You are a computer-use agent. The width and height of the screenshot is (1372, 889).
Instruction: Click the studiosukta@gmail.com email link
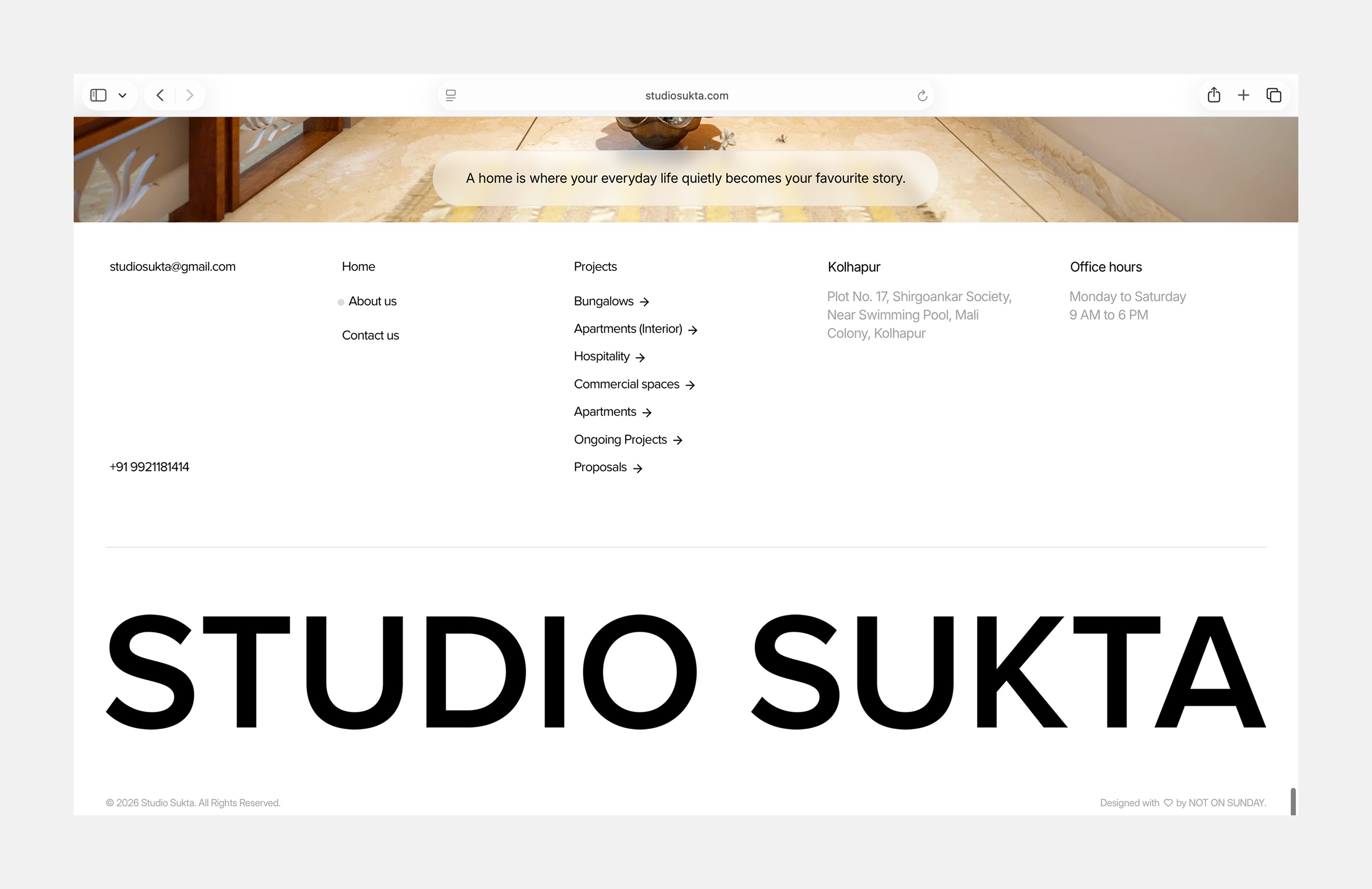[x=172, y=267]
